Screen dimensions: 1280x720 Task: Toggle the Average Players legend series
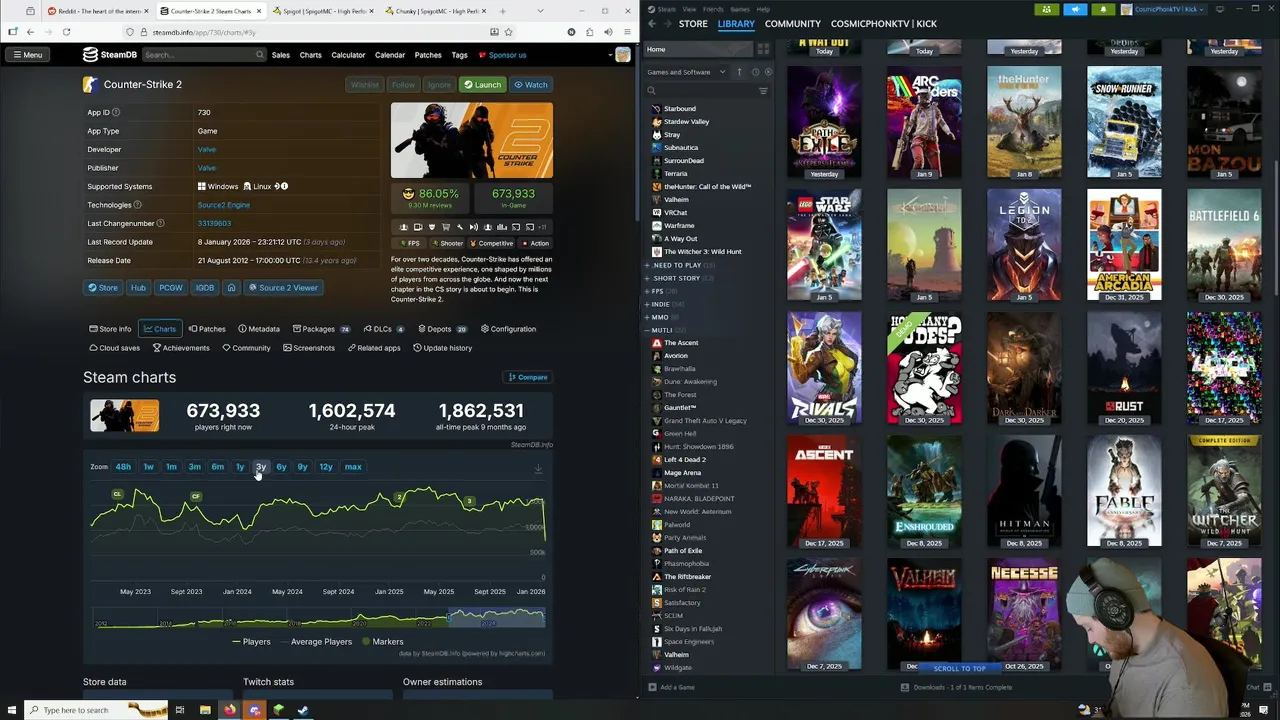click(316, 642)
